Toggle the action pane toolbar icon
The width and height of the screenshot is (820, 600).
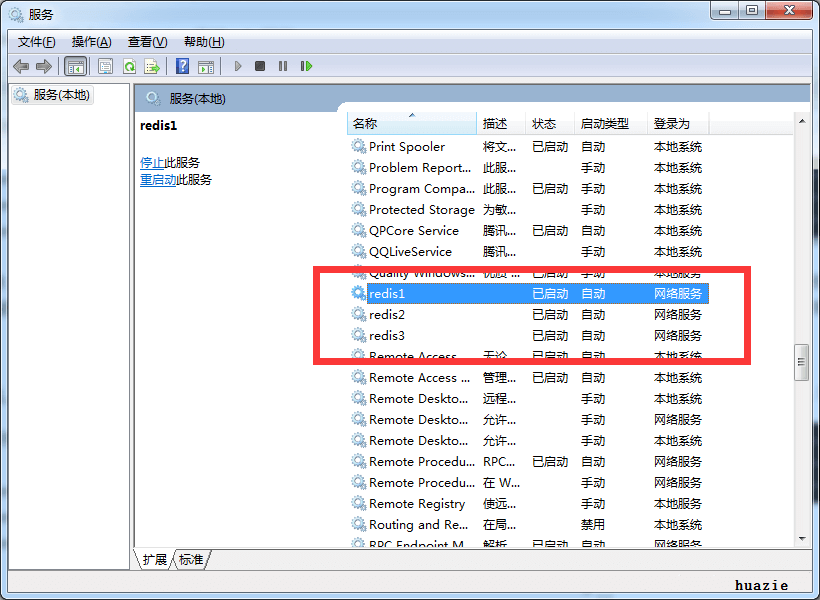click(x=206, y=66)
